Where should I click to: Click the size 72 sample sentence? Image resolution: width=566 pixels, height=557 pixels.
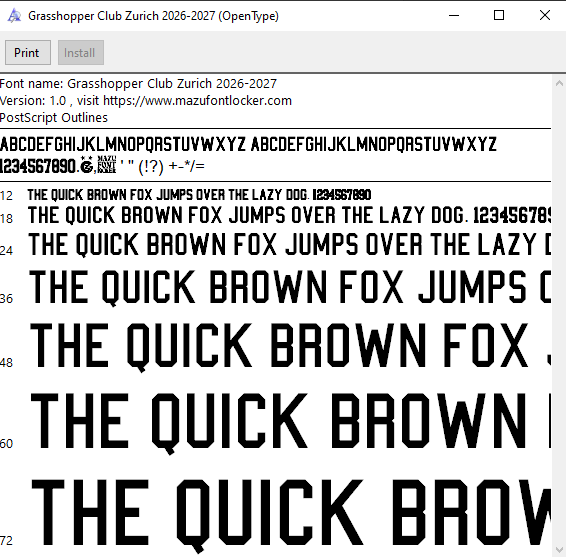point(291,516)
